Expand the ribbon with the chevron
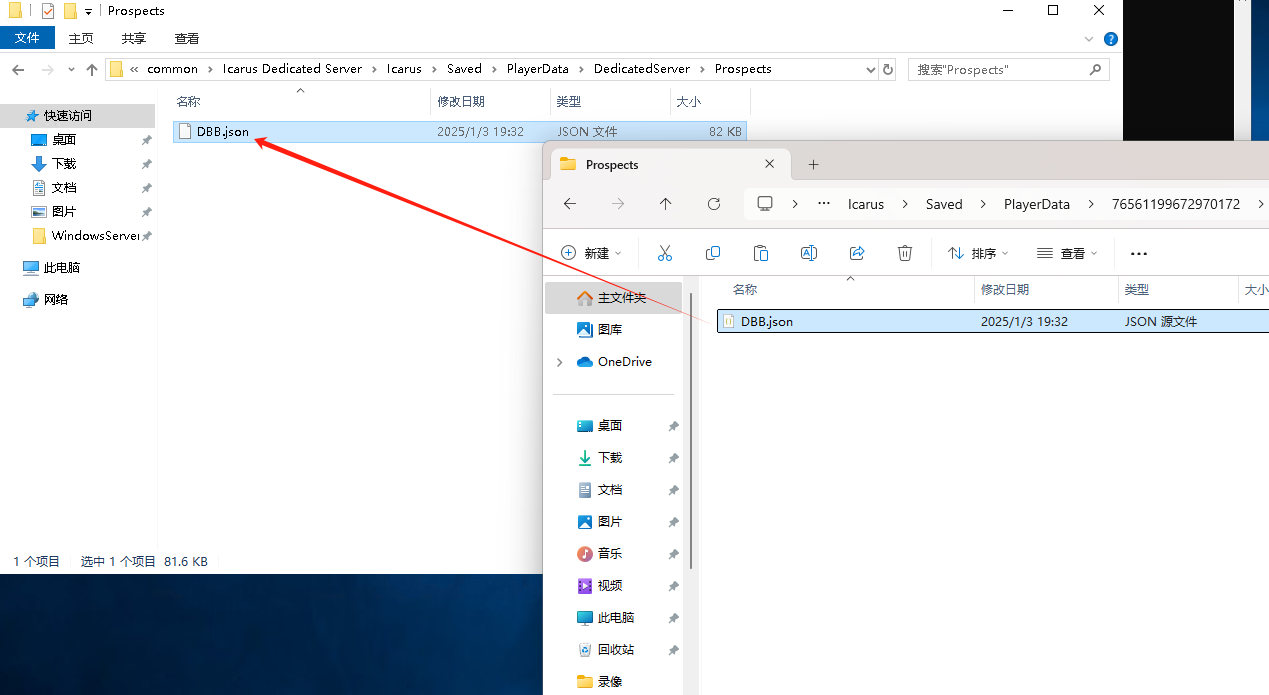Image resolution: width=1269 pixels, height=695 pixels. [x=1090, y=39]
